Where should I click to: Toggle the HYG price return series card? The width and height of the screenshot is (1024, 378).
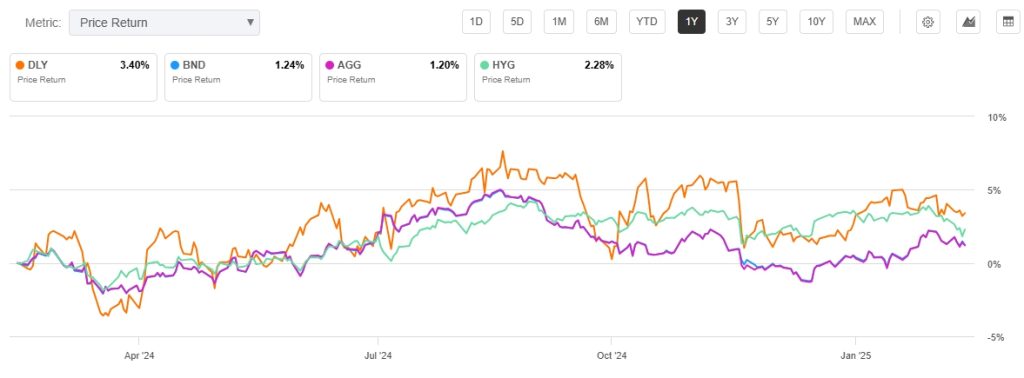(x=548, y=77)
